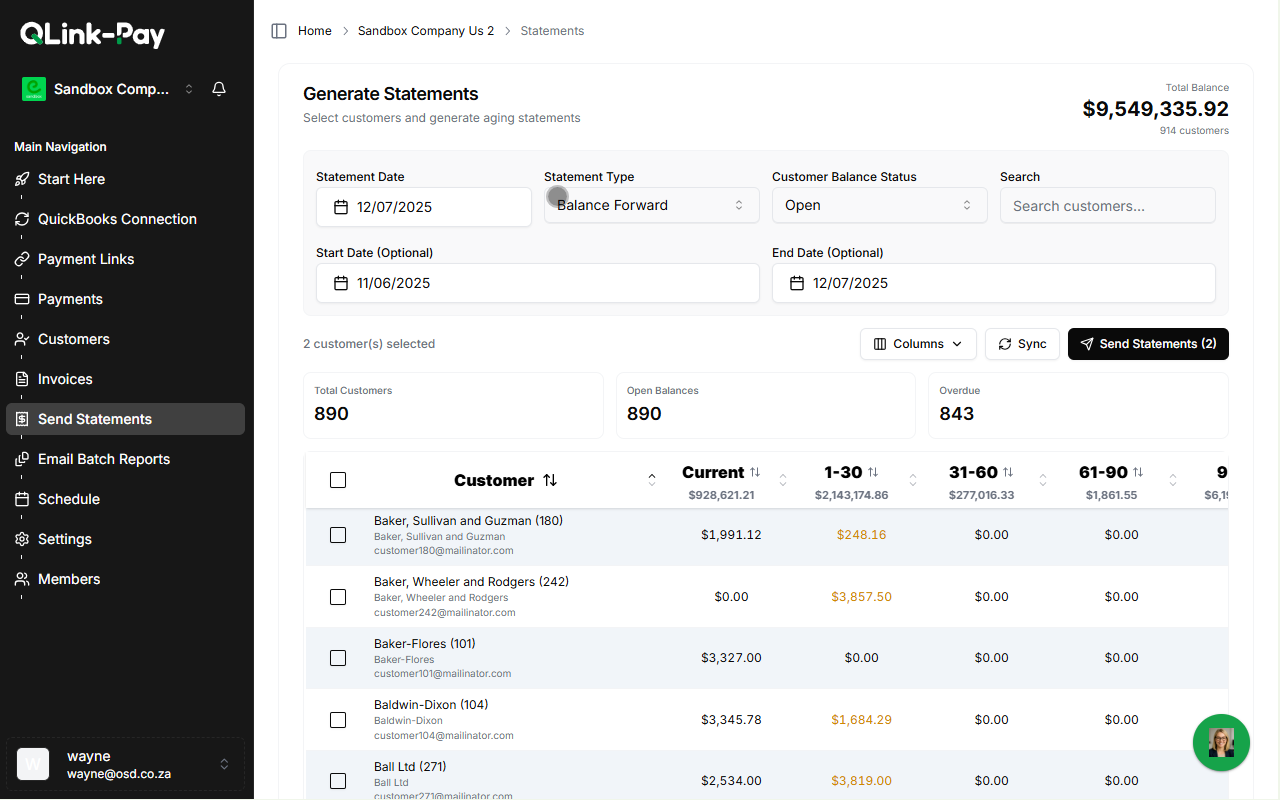This screenshot has height=800, width=1280.
Task: Open the Home breadcrumb link
Action: coord(315,31)
